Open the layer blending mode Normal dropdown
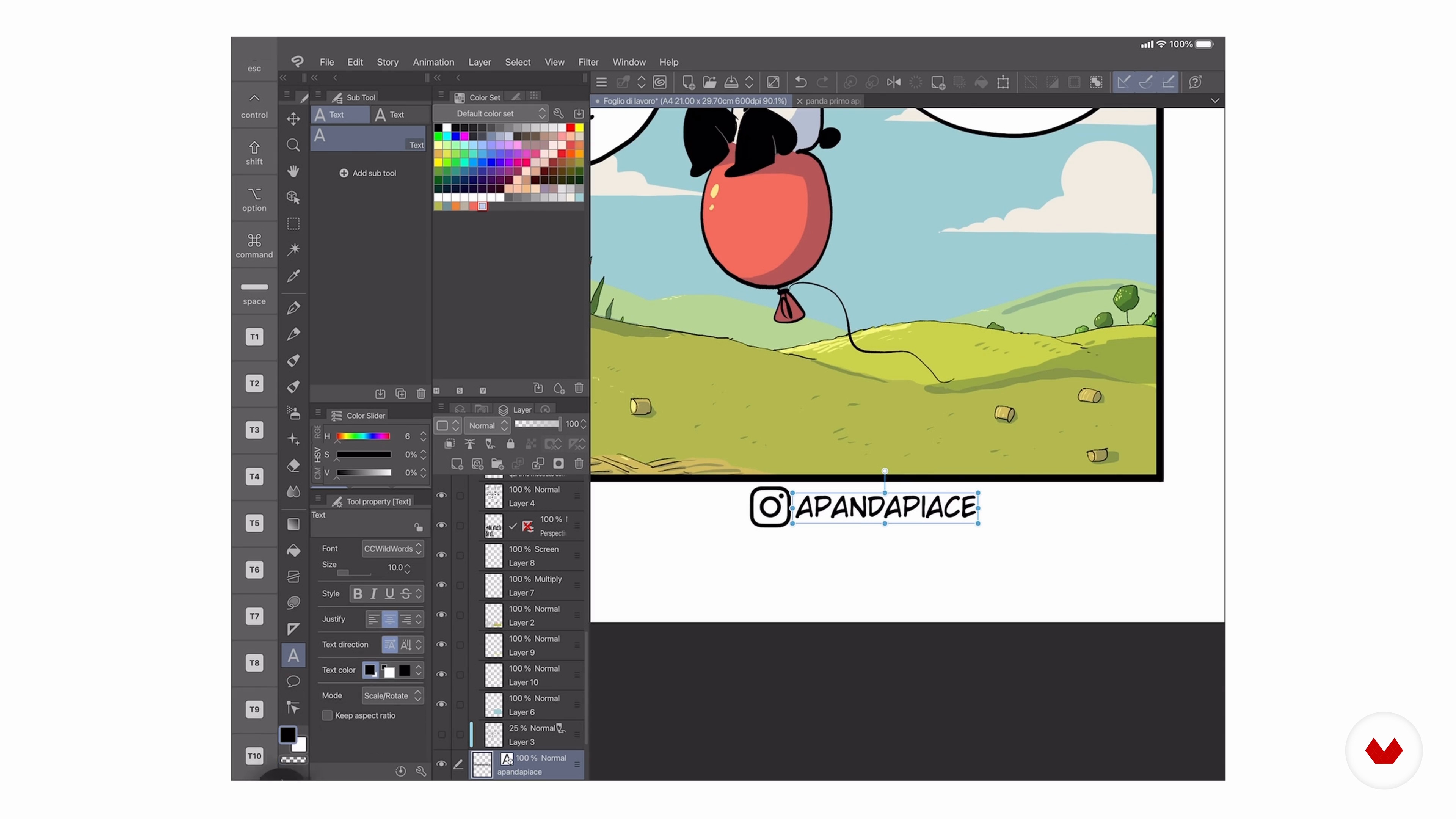Screen dimensions: 1456x819 (x=488, y=425)
